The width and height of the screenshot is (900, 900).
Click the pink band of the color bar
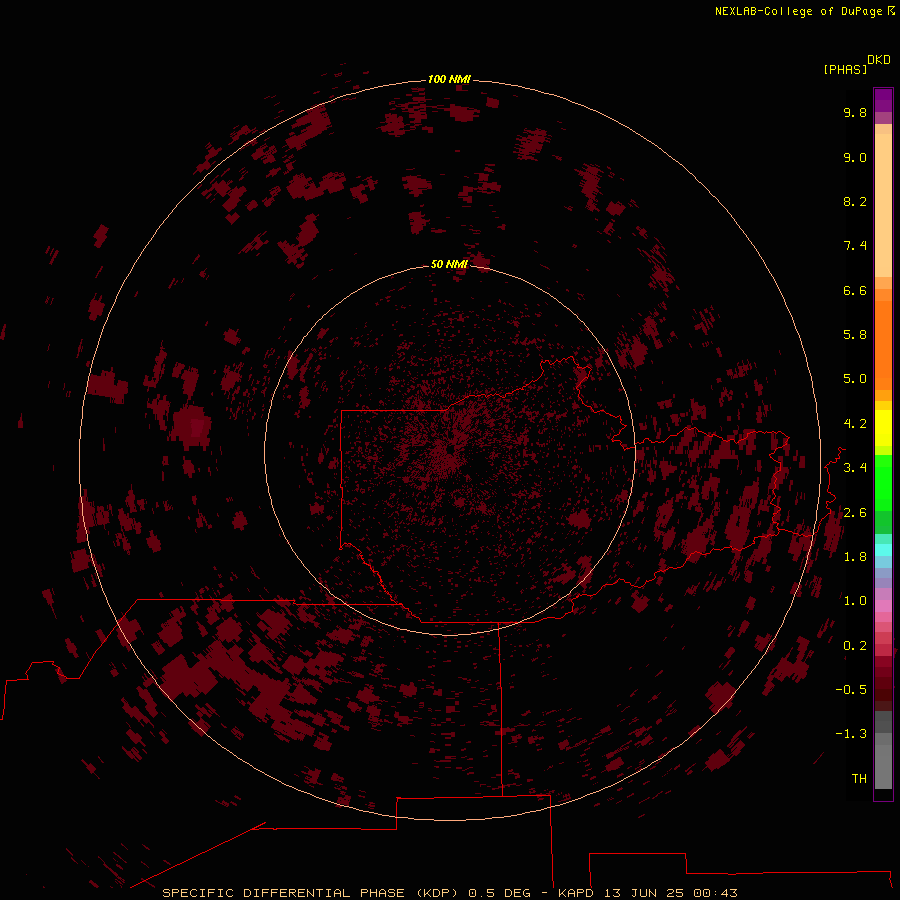[x=883, y=606]
